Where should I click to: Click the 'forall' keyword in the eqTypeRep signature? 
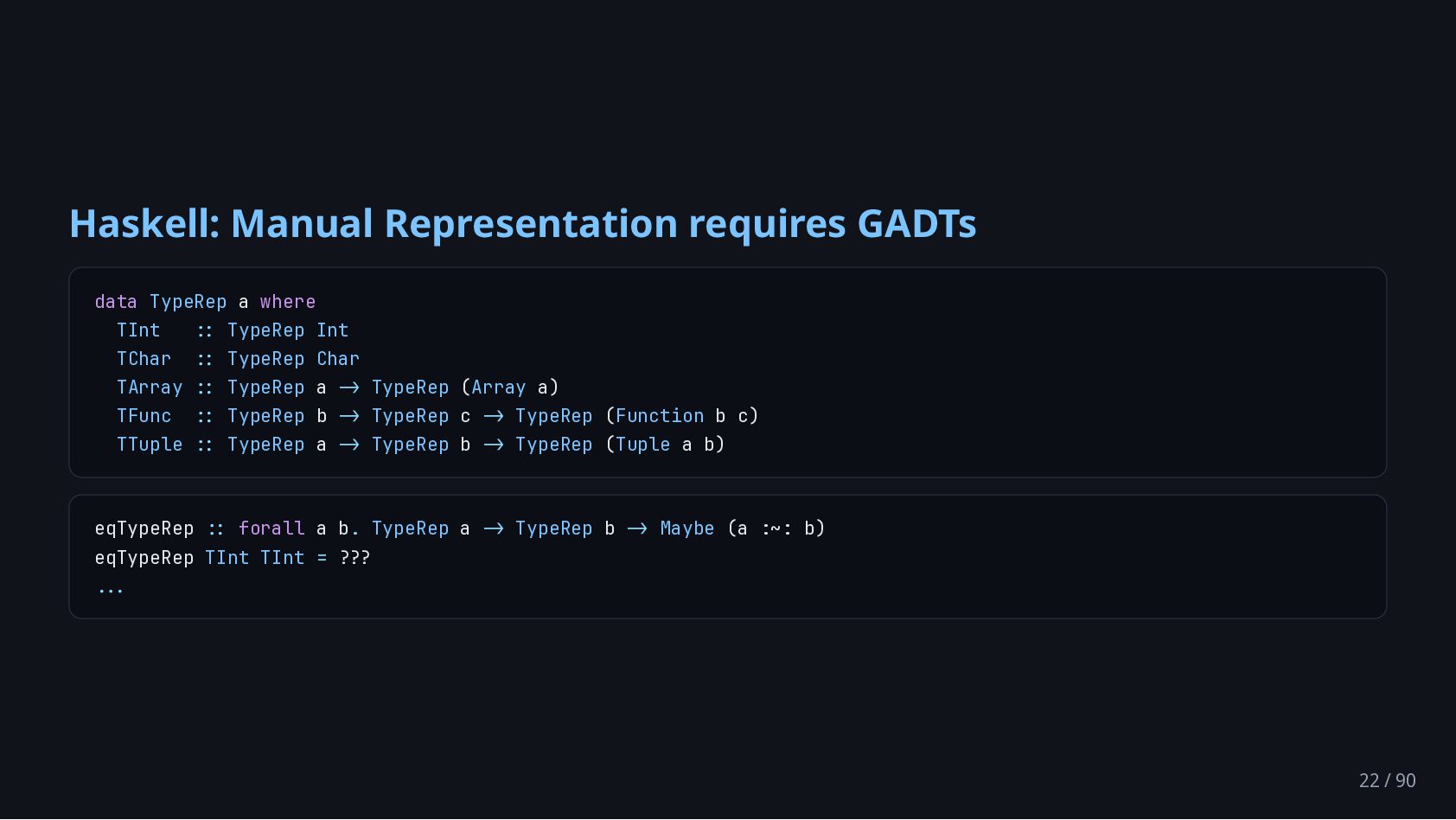pyautogui.click(x=271, y=529)
